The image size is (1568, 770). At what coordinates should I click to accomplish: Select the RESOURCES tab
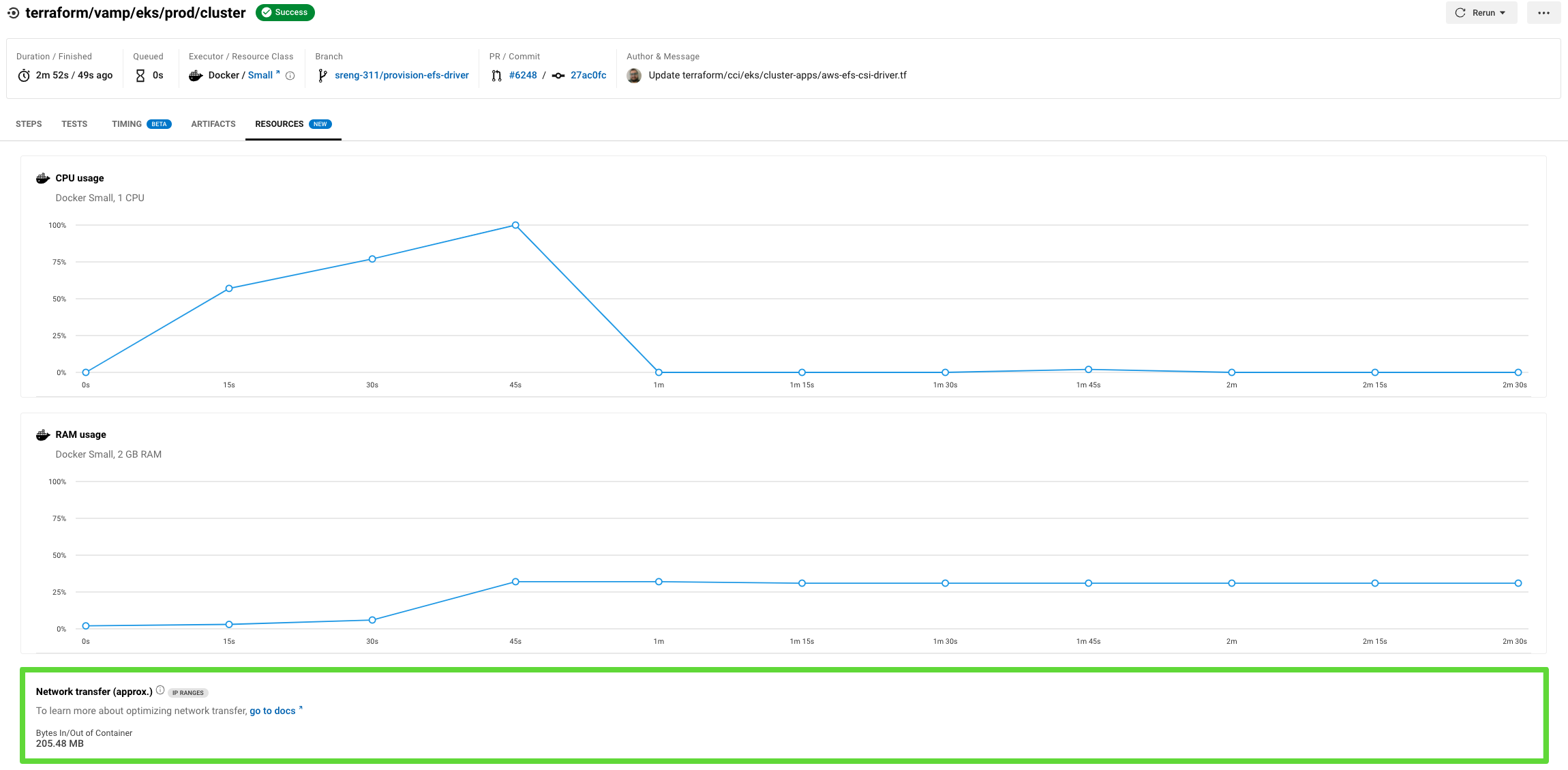[x=280, y=123]
